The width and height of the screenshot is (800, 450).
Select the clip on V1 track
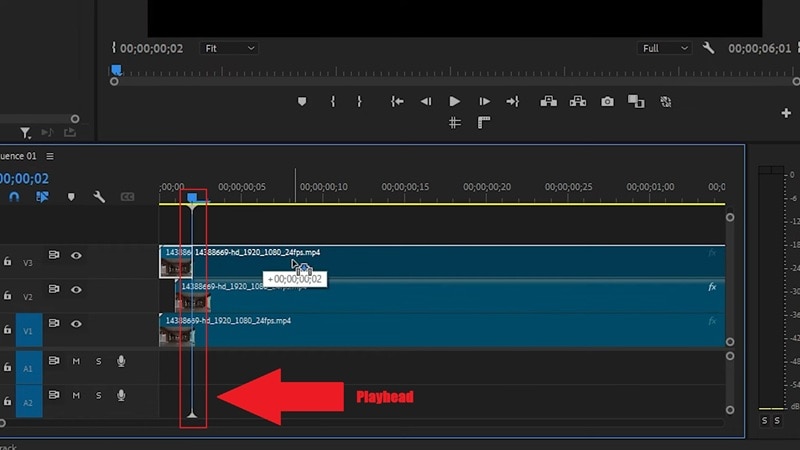click(x=442, y=330)
